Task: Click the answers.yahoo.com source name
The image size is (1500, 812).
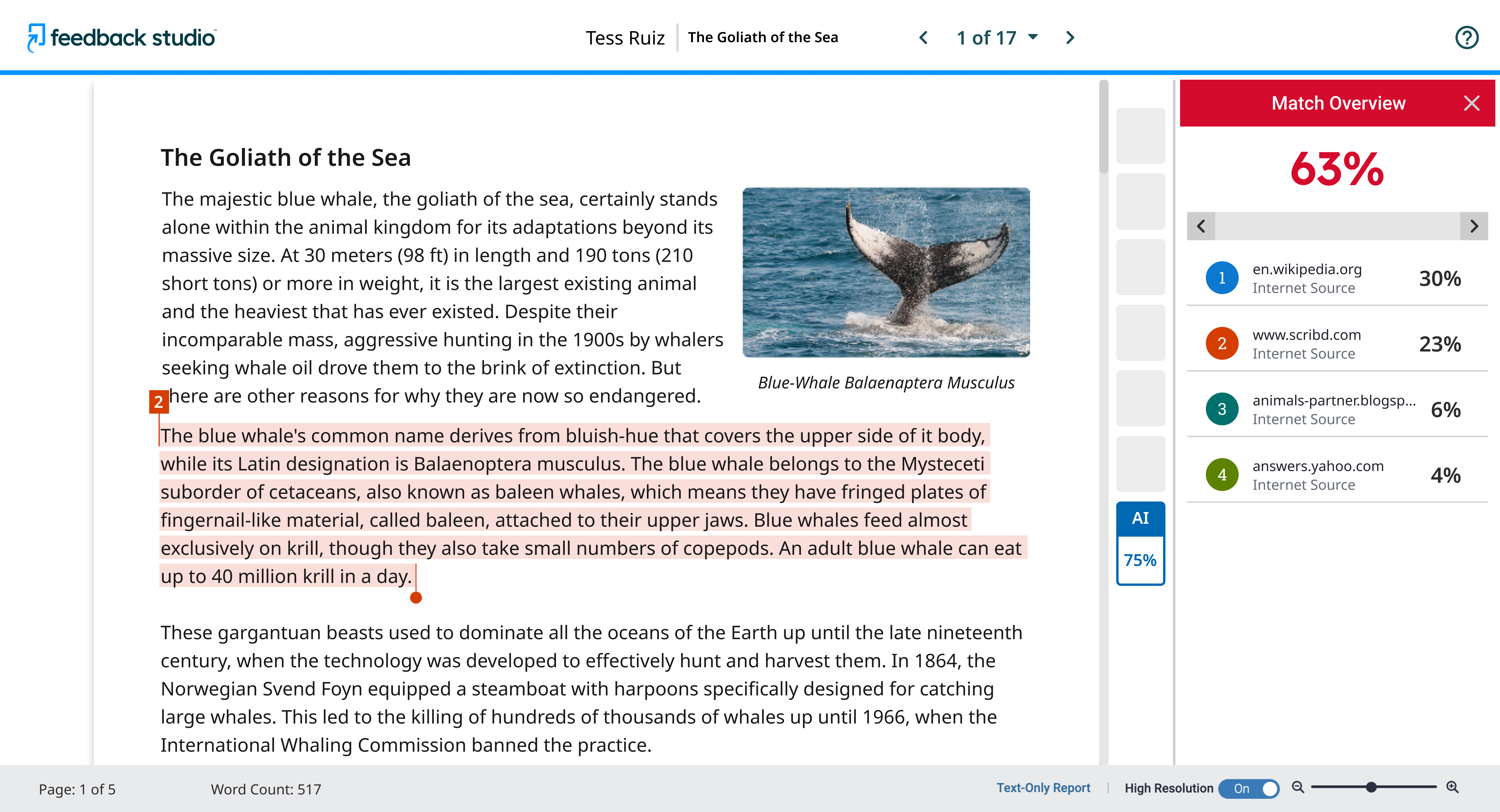Action: click(x=1318, y=466)
